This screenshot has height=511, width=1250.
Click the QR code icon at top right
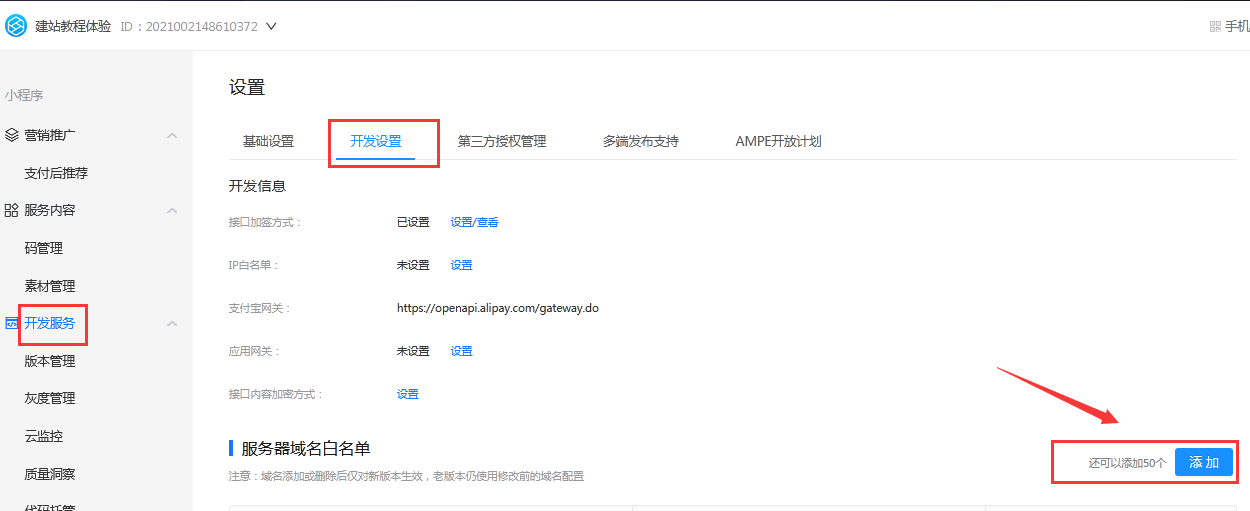coord(1215,26)
